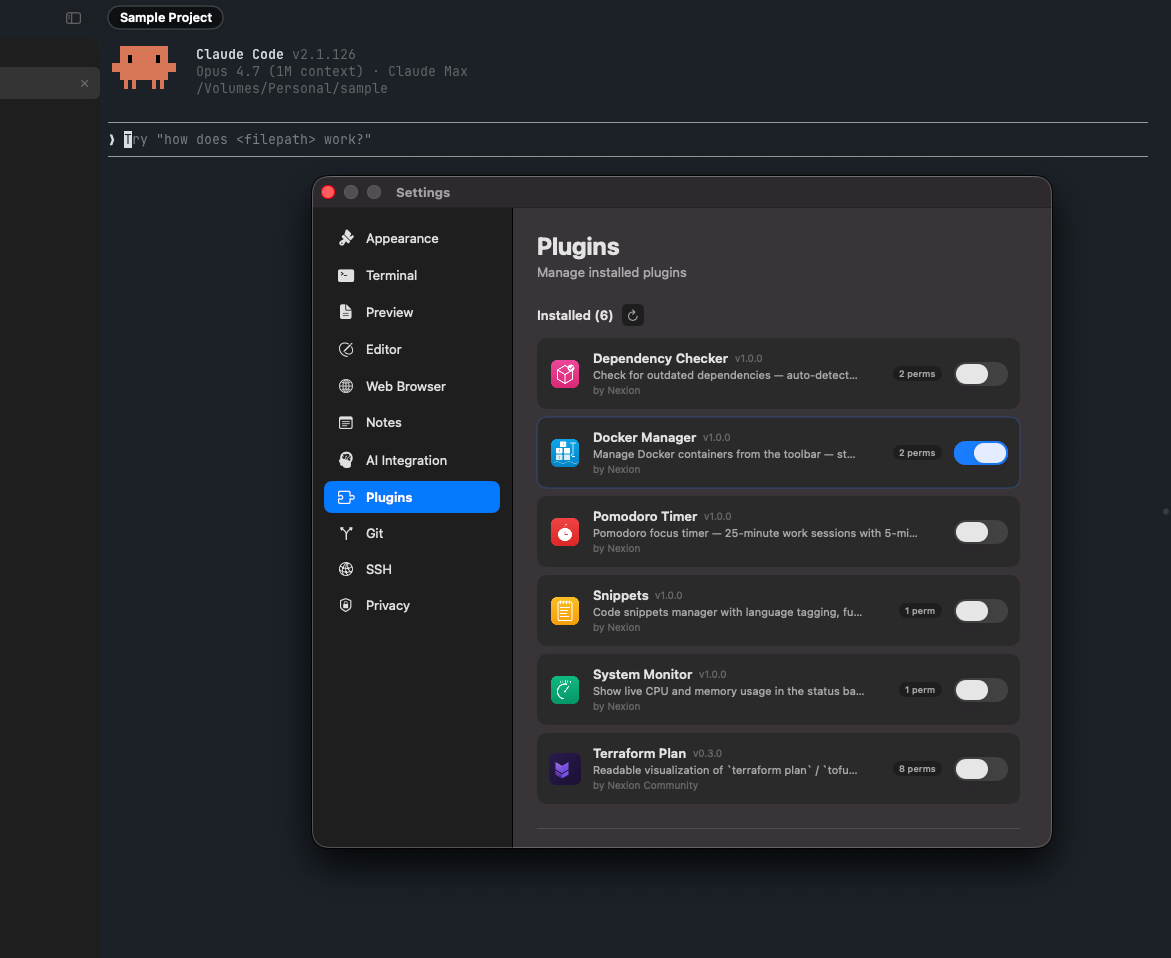Click Terraform Plan's 8 perms badge

(x=917, y=769)
